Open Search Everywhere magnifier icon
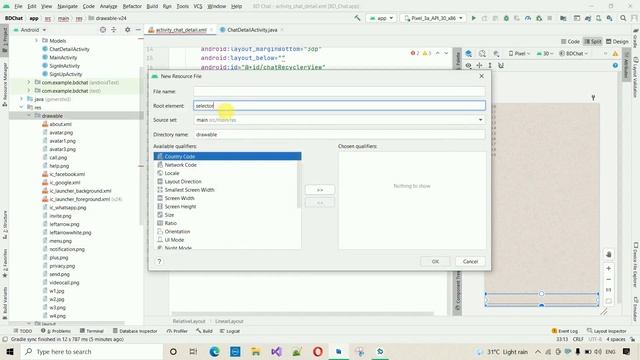This screenshot has height=360, width=640. click(x=623, y=18)
